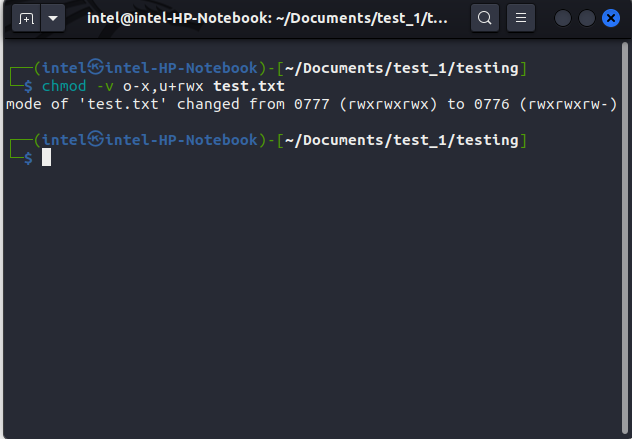Screen dimensions: 632x439
Task: Maximize the terminal window
Action: click(x=587, y=18)
